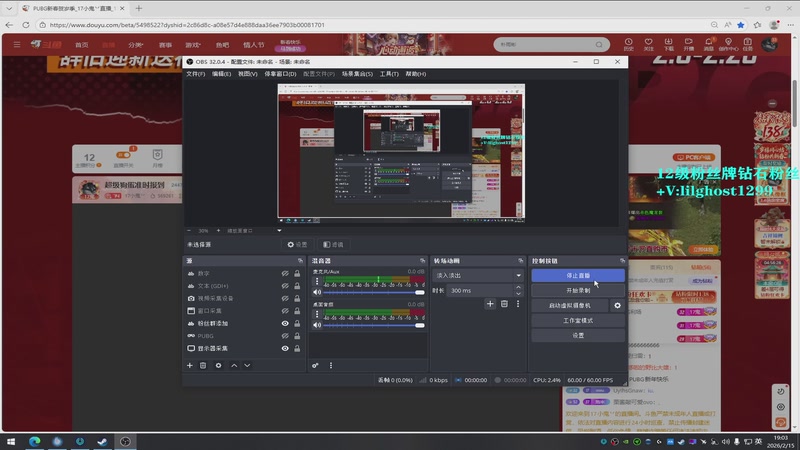Viewport: 800px width, 450px height.
Task: Delete the scene transition with the trash icon
Action: (x=504, y=304)
